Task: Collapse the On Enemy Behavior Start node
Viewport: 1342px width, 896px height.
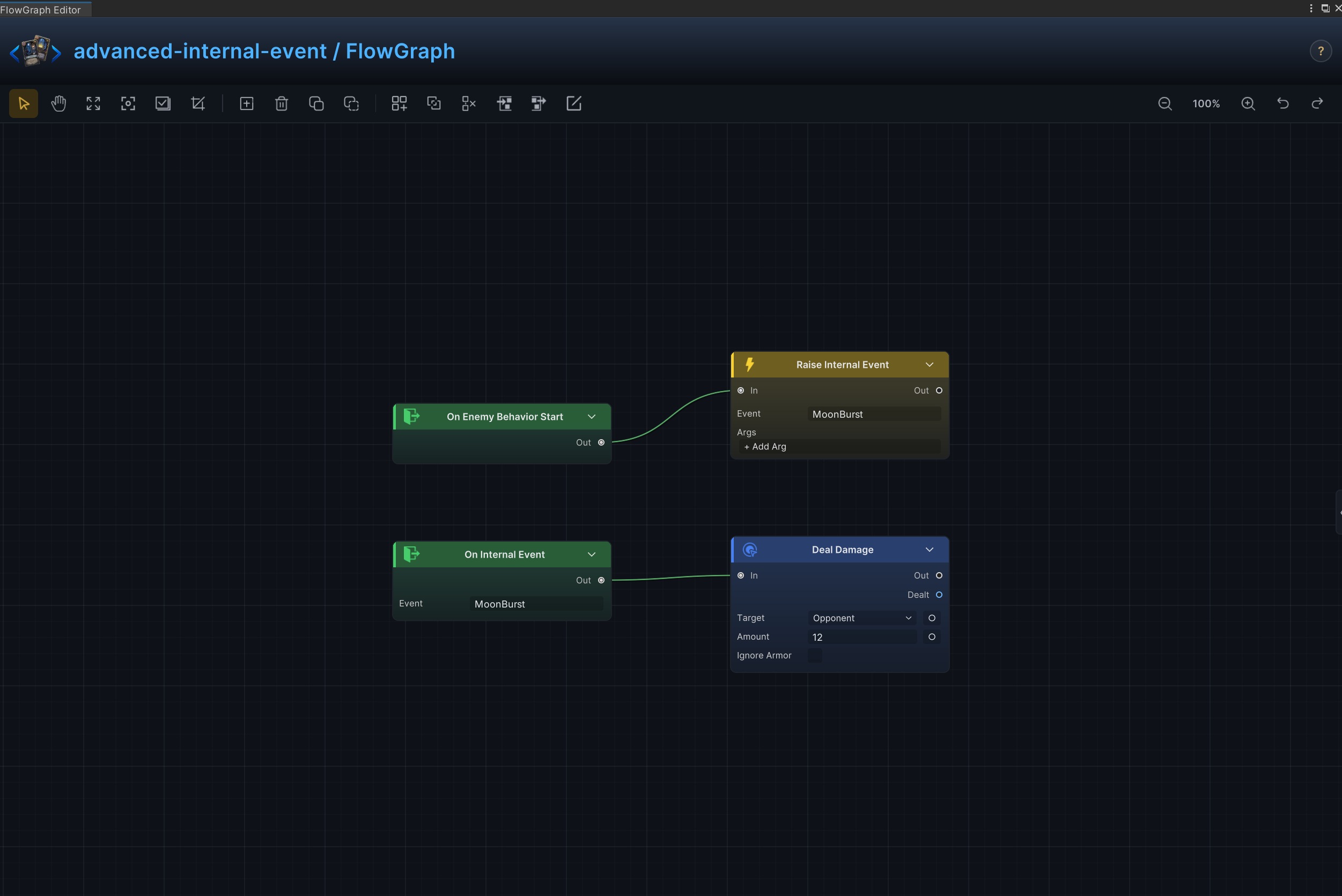Action: pyautogui.click(x=592, y=417)
